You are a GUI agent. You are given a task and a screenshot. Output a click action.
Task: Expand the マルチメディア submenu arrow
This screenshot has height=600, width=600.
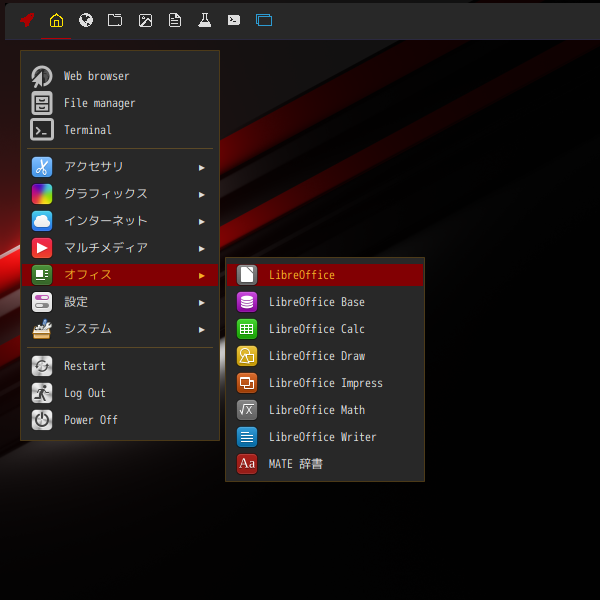[202, 249]
